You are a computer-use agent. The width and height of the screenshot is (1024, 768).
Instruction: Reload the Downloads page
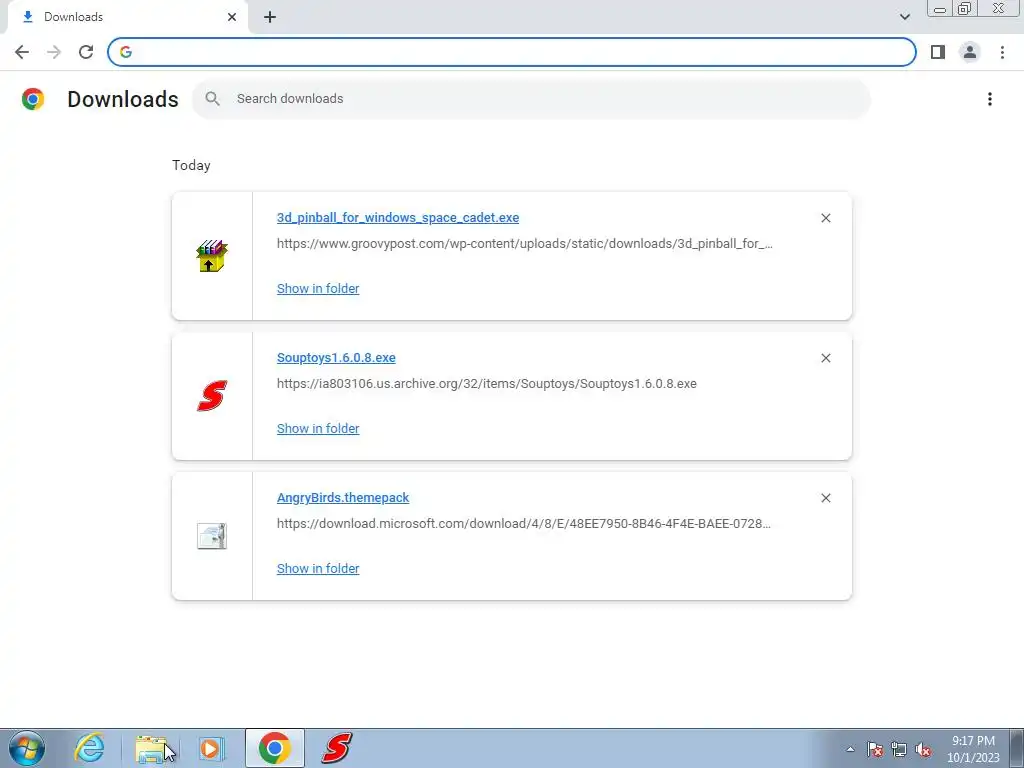point(86,52)
